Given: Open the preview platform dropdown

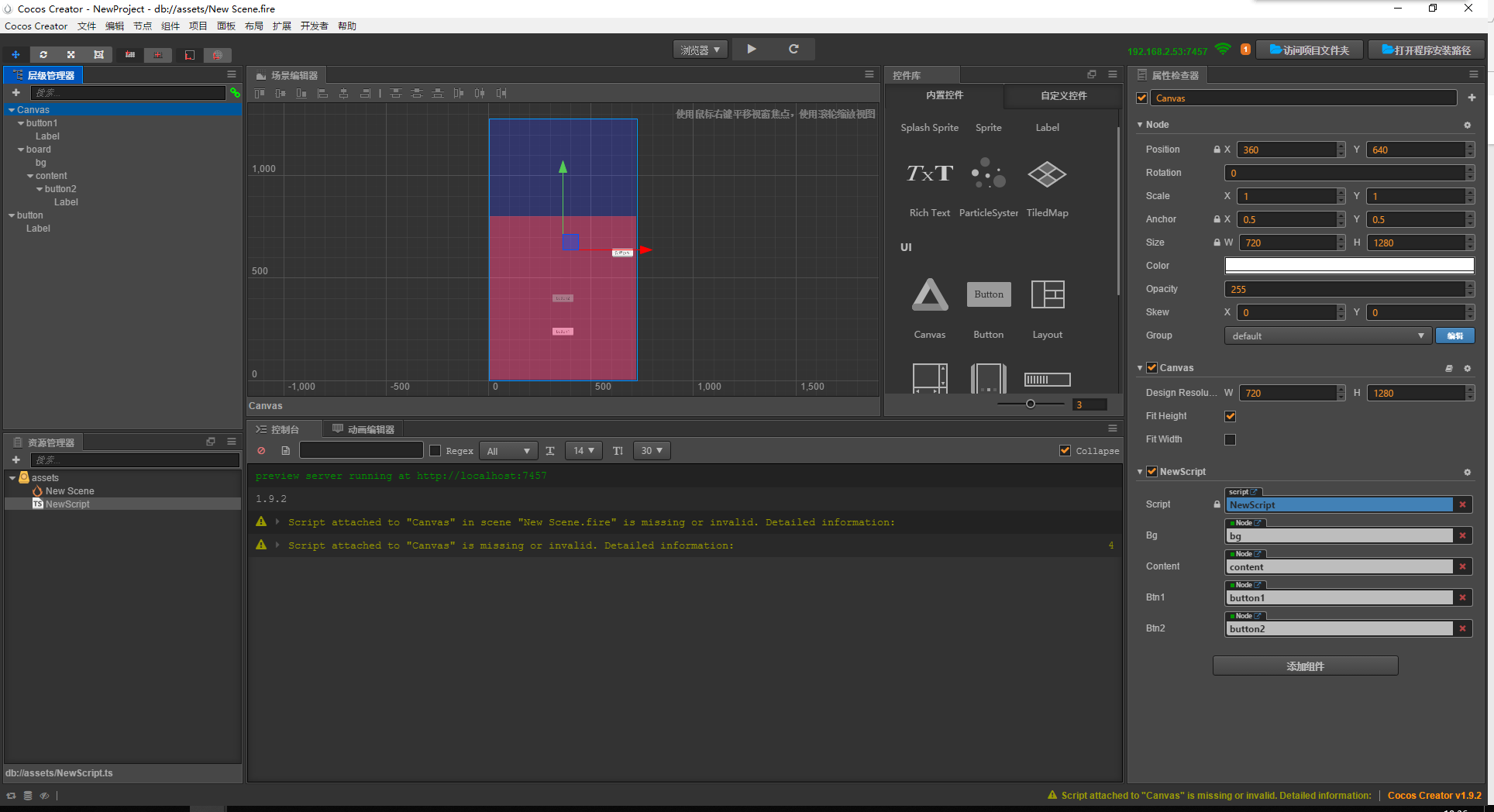Looking at the screenshot, I should coord(701,50).
